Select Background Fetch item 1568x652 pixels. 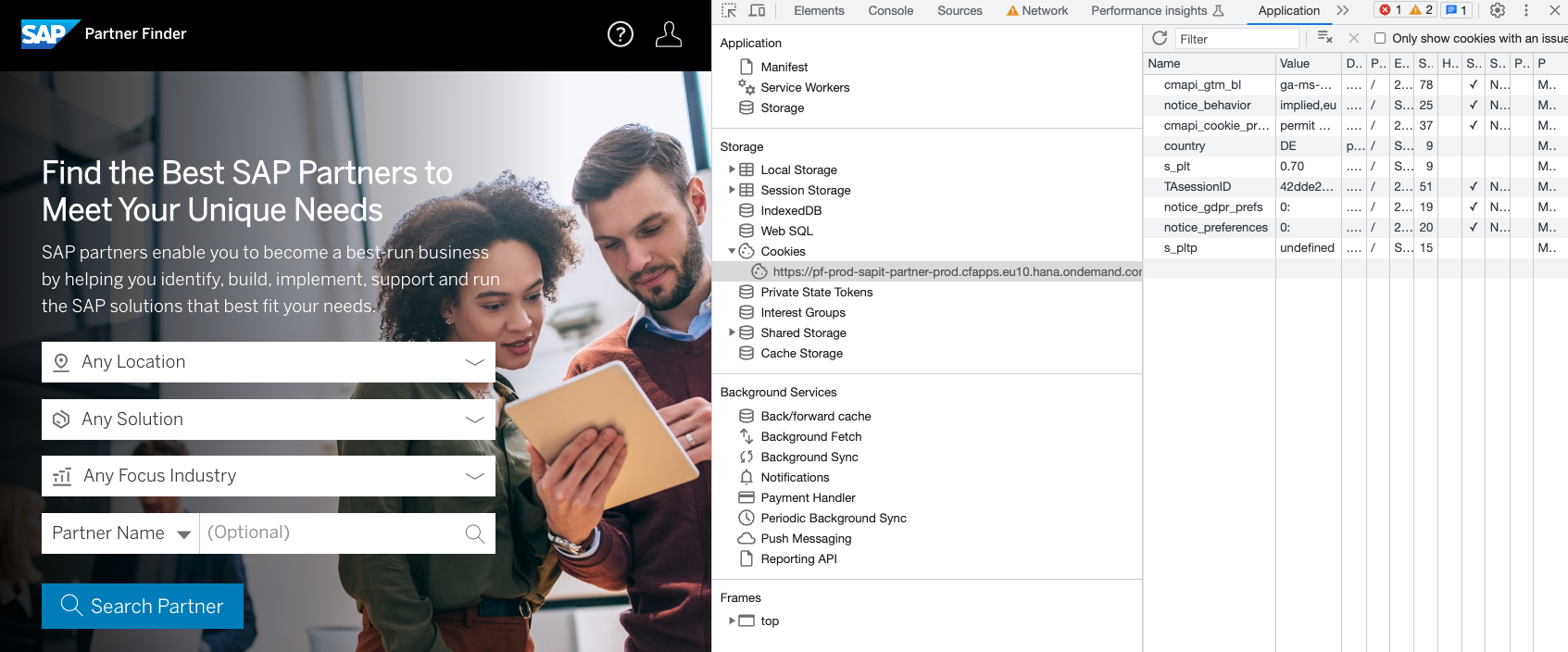(x=810, y=436)
